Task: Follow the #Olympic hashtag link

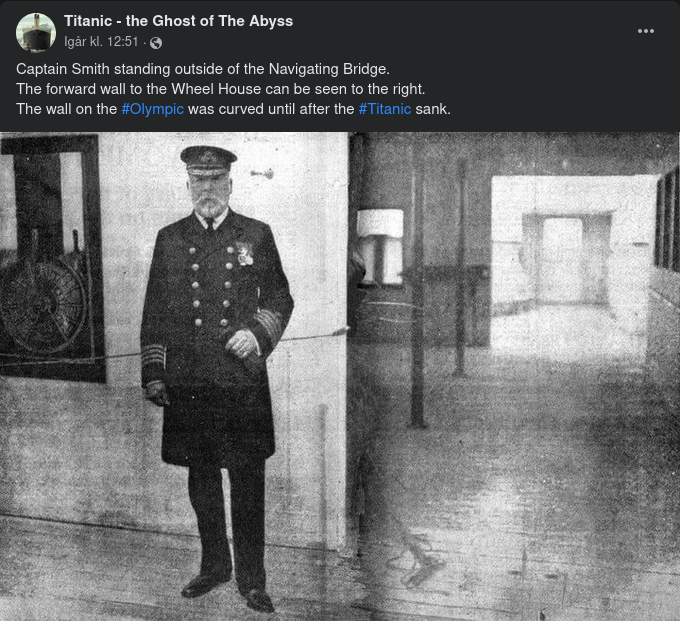Action: tap(153, 109)
